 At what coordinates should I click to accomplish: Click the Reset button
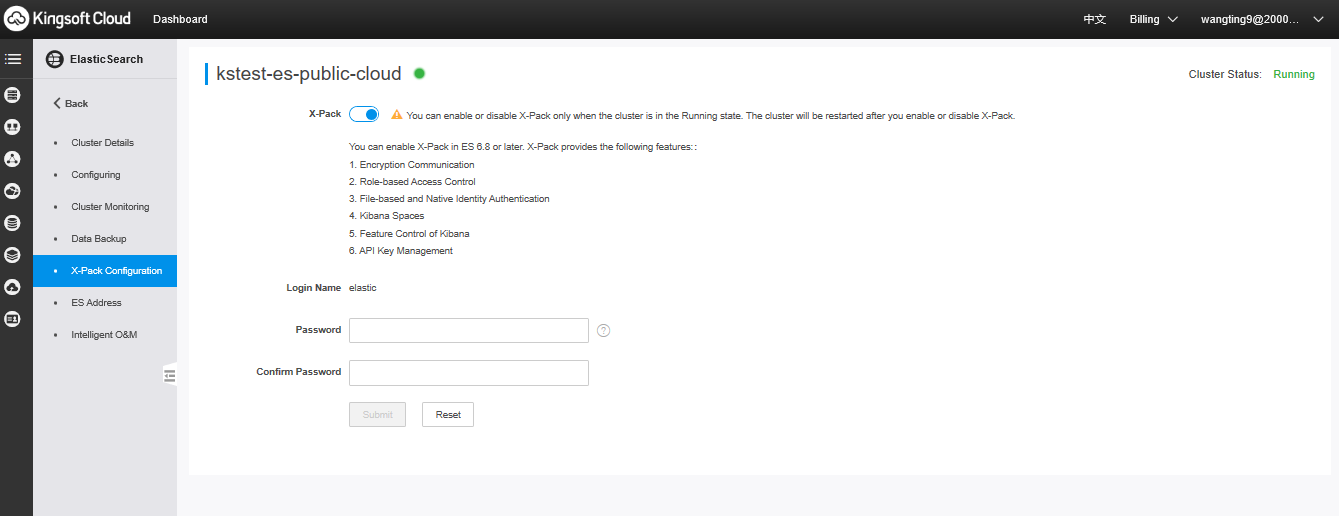[x=448, y=414]
